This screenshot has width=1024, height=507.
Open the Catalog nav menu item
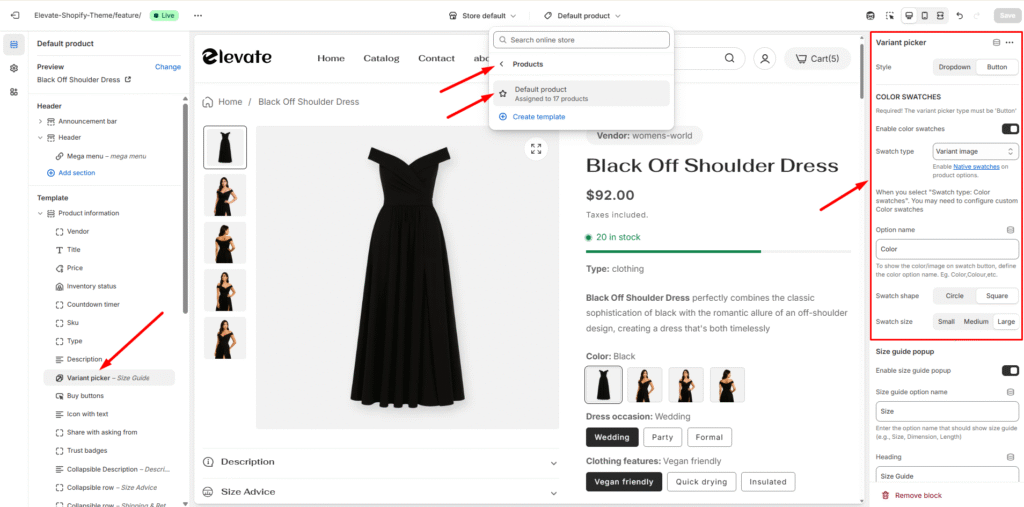(381, 58)
